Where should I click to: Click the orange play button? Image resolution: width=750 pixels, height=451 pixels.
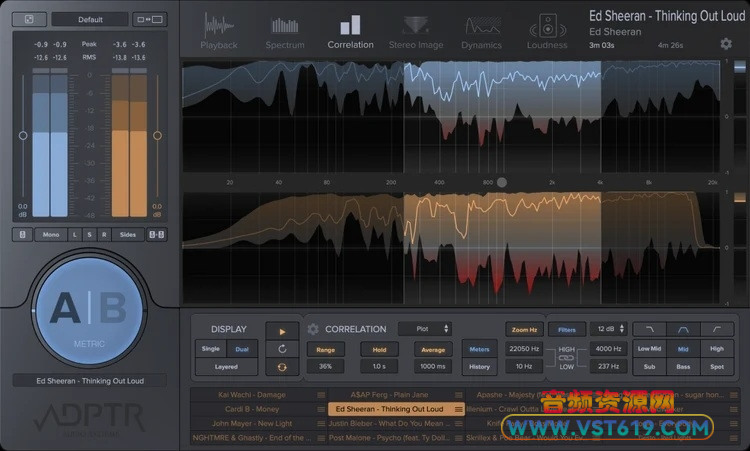click(282, 331)
